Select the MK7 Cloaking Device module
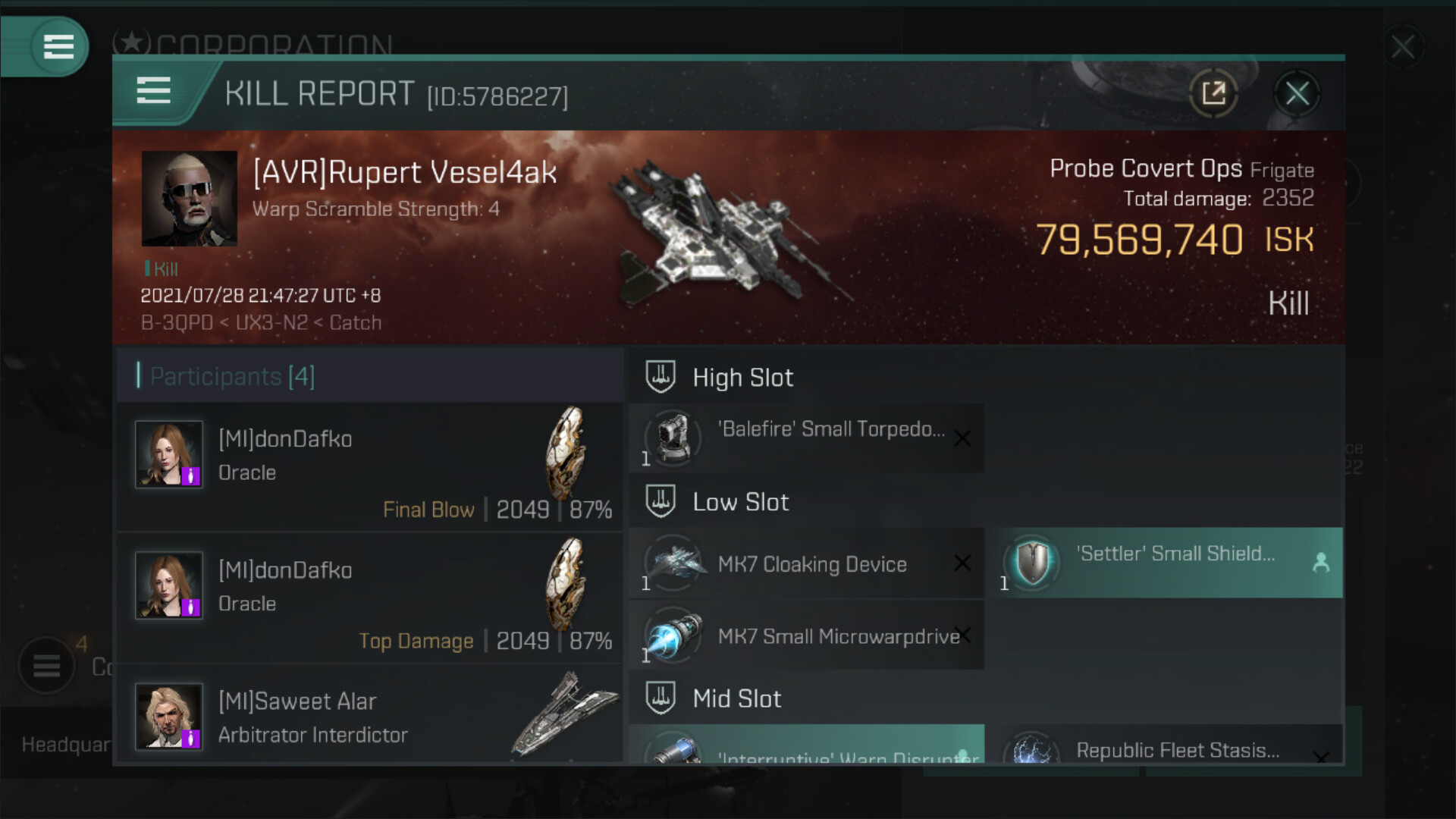Image resolution: width=1456 pixels, height=819 pixels. [x=807, y=563]
